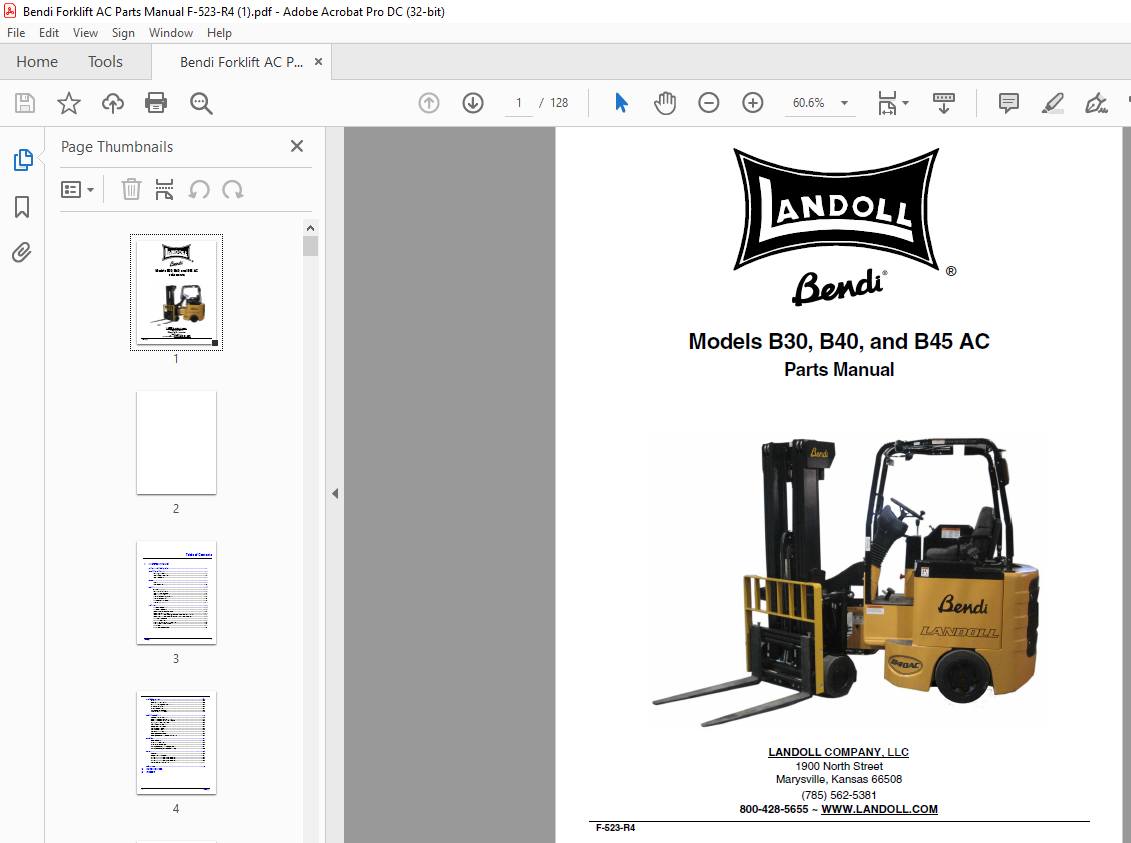Screen dimensions: 1131x843
Task: Open the Sign menu
Action: 123,32
